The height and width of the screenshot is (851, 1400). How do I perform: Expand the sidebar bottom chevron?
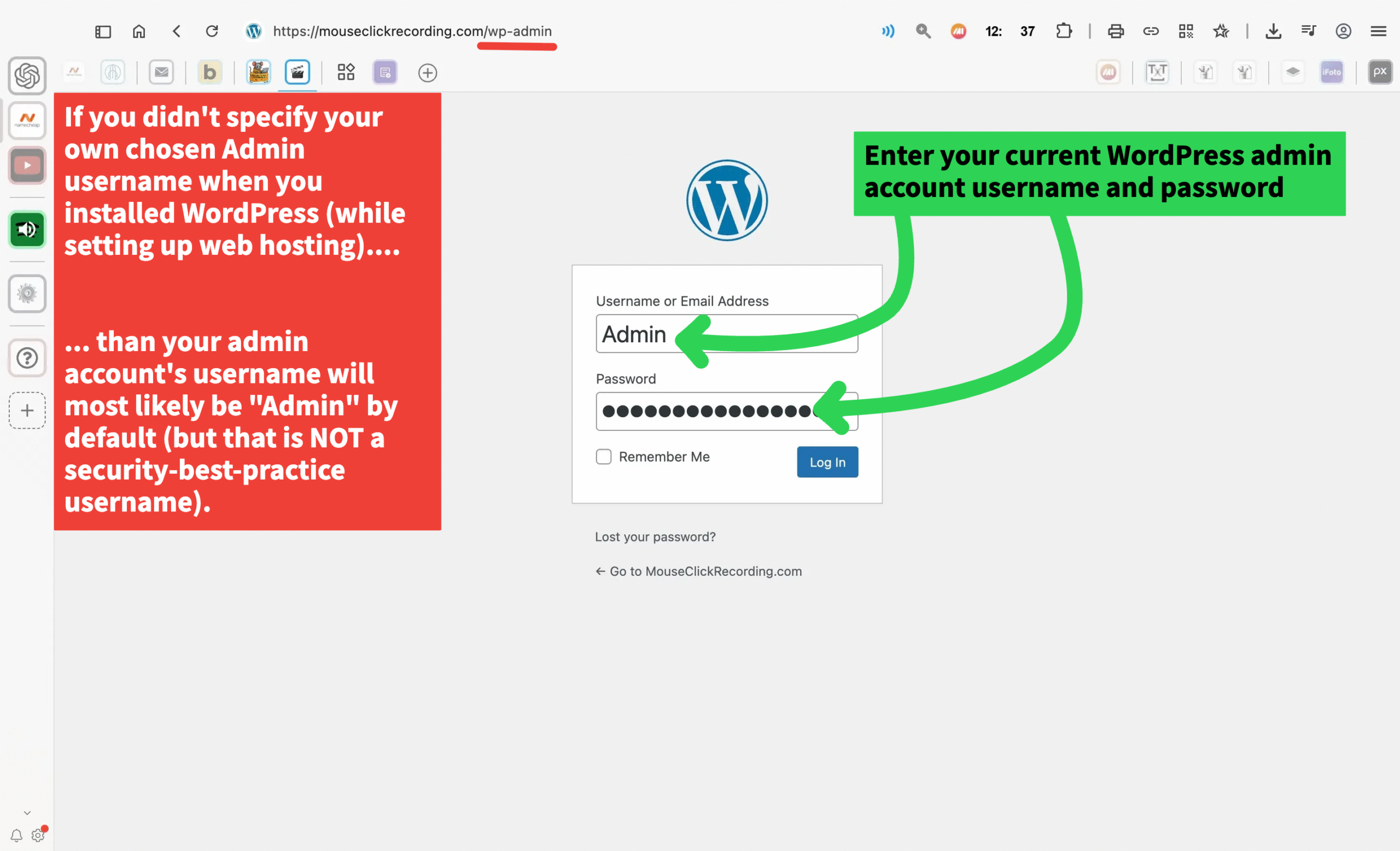click(27, 813)
